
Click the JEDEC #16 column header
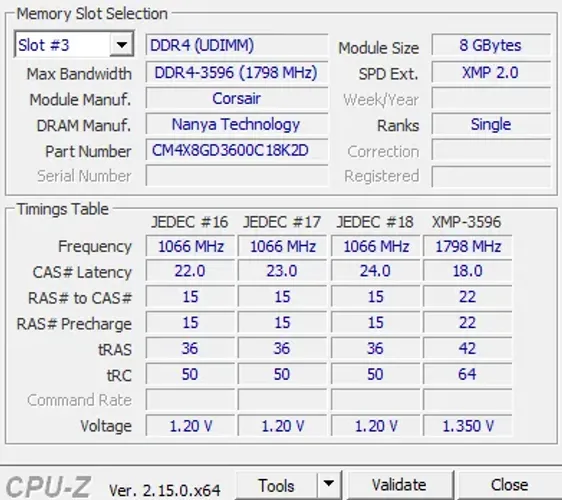click(x=190, y=222)
